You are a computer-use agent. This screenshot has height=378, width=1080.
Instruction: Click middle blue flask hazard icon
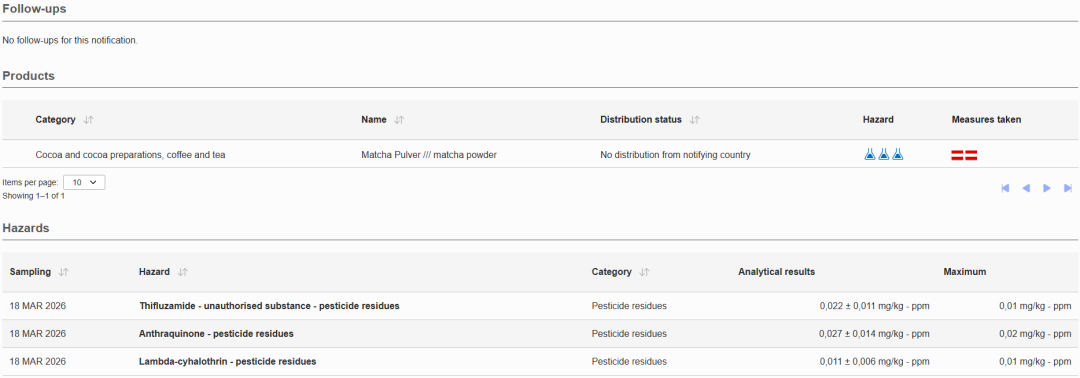pyautogui.click(x=884, y=155)
